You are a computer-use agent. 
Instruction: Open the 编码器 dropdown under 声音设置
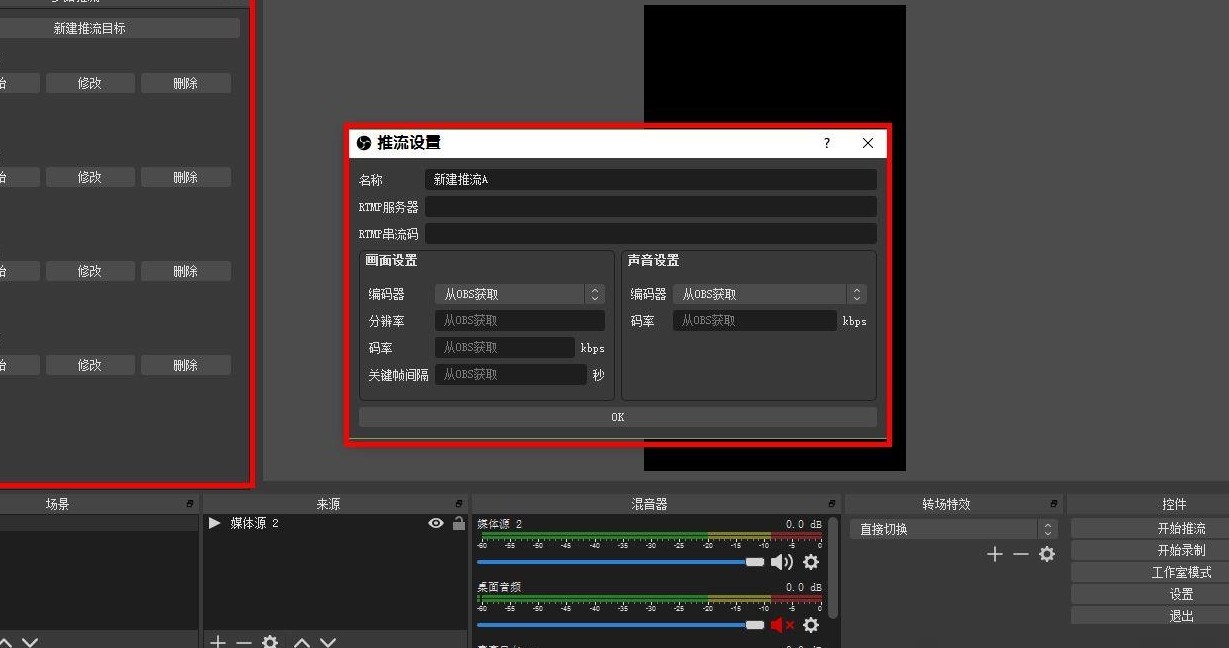[x=769, y=294]
